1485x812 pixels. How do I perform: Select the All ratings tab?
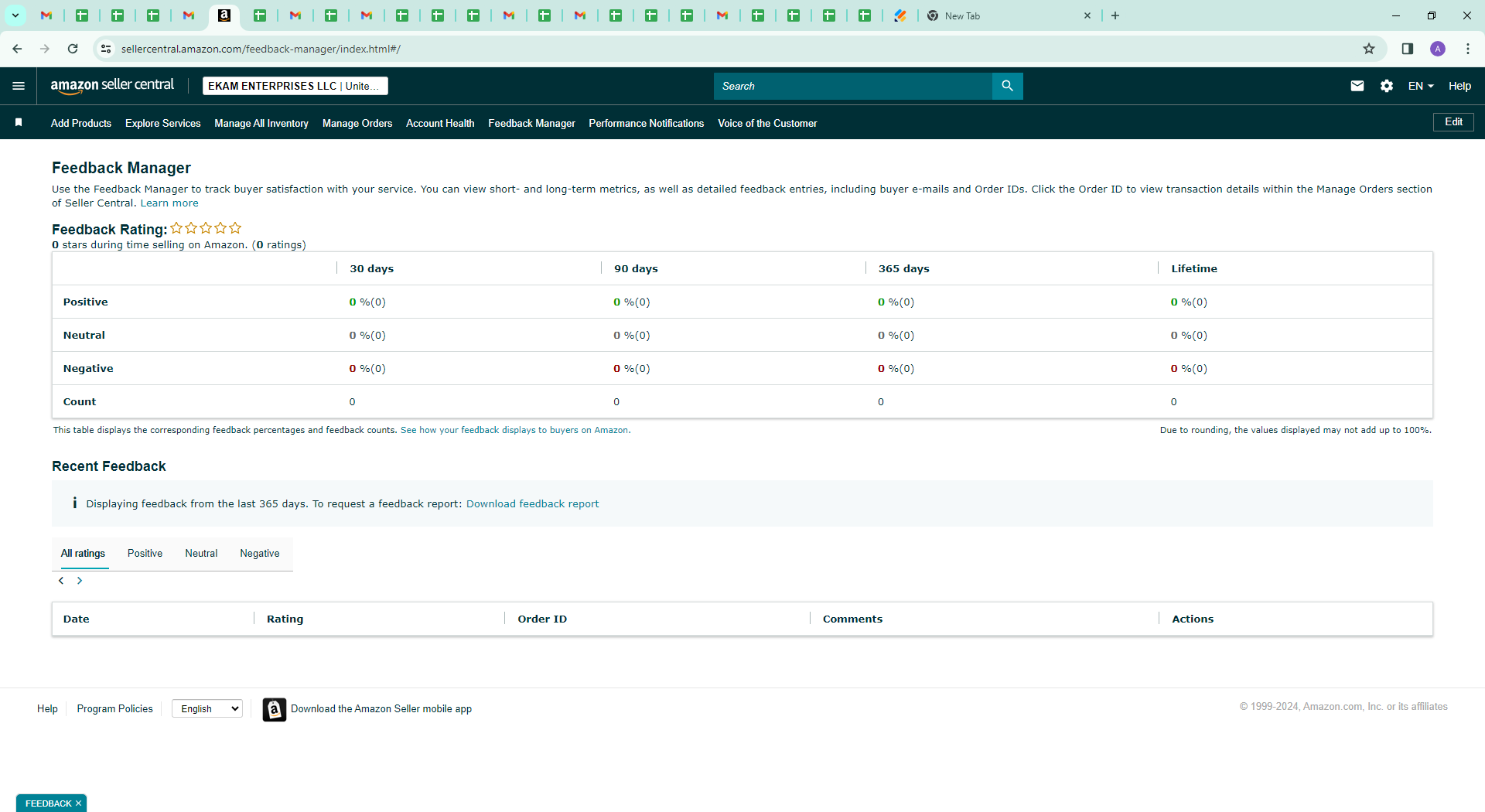click(83, 554)
